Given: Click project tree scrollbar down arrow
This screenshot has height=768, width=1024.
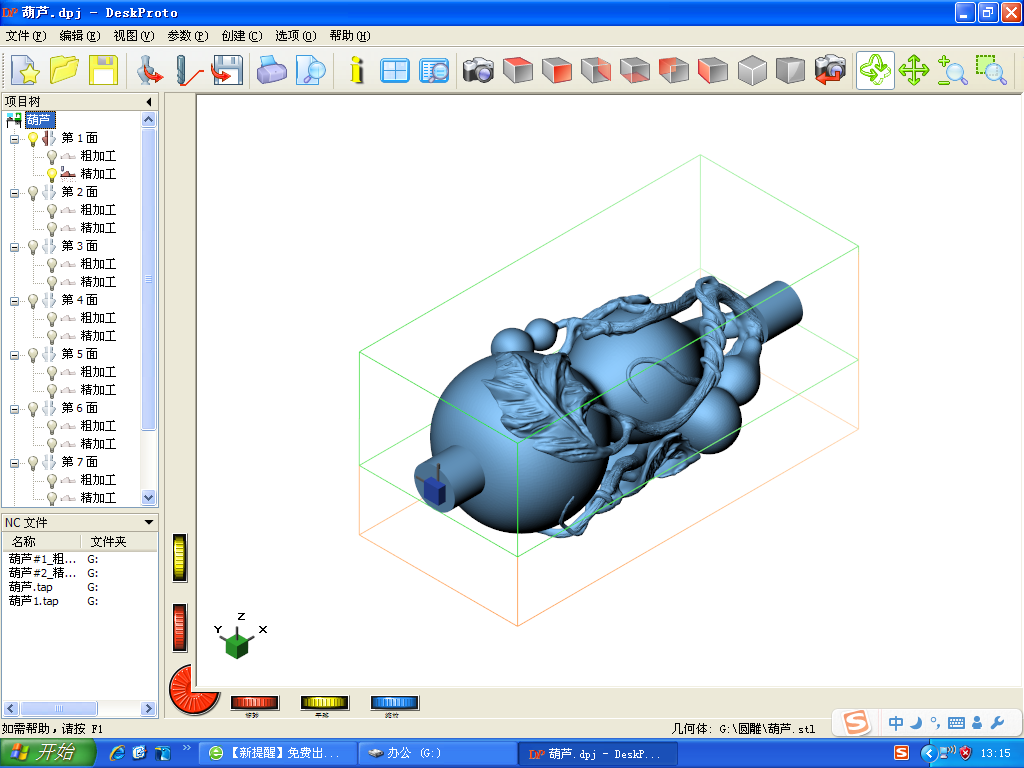Looking at the screenshot, I should click(148, 498).
